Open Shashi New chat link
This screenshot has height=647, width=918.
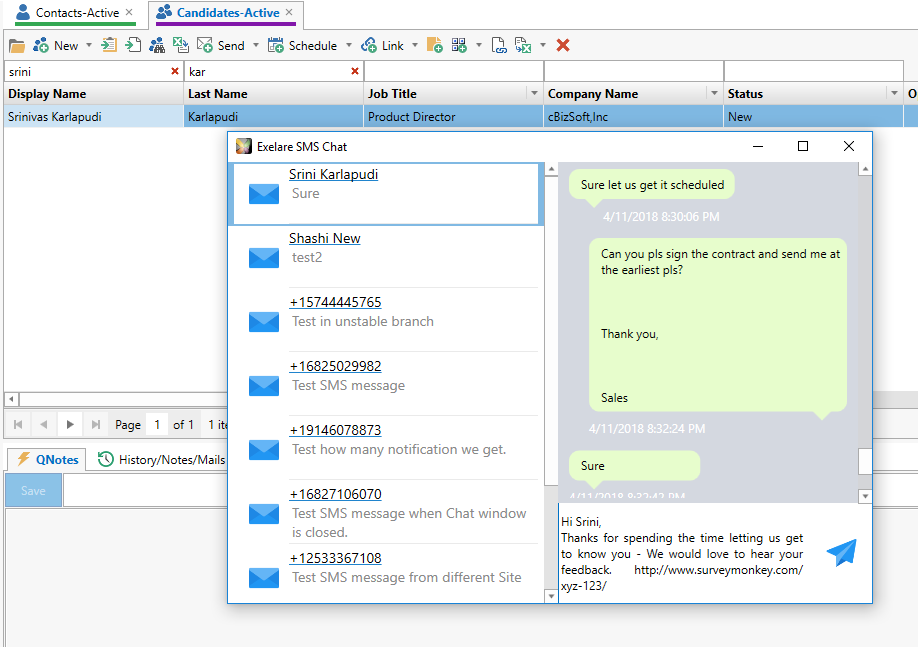pos(324,238)
